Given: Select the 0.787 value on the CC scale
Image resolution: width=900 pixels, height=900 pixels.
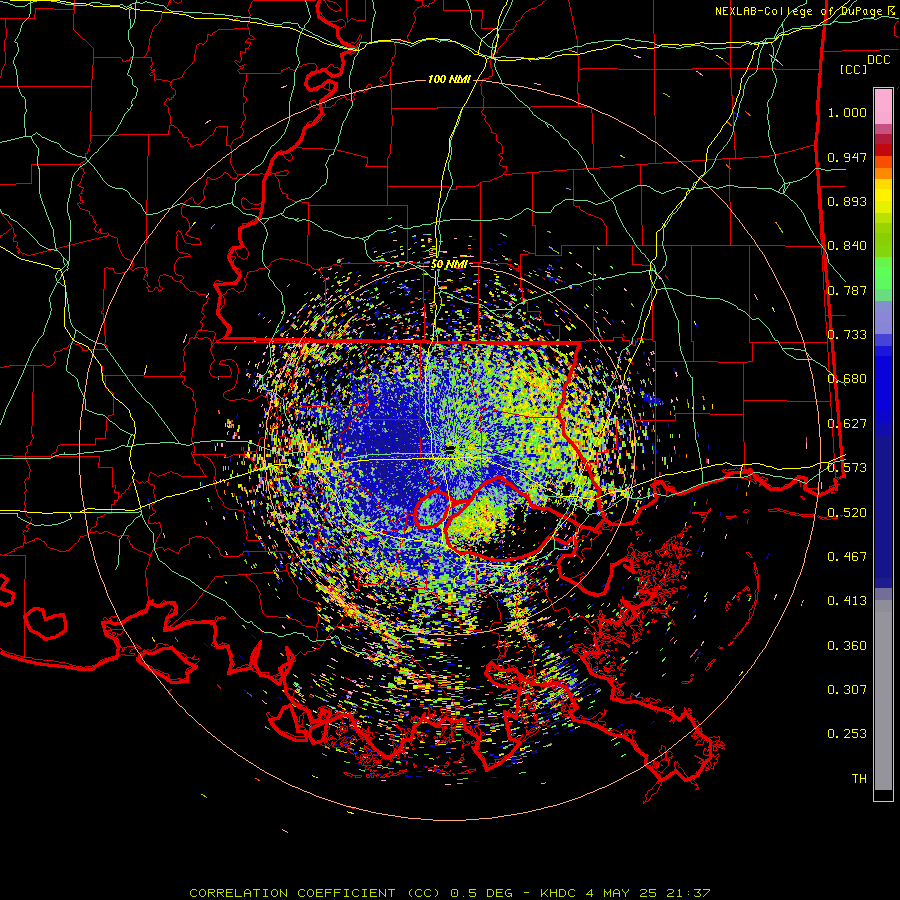Looking at the screenshot, I should (847, 290).
